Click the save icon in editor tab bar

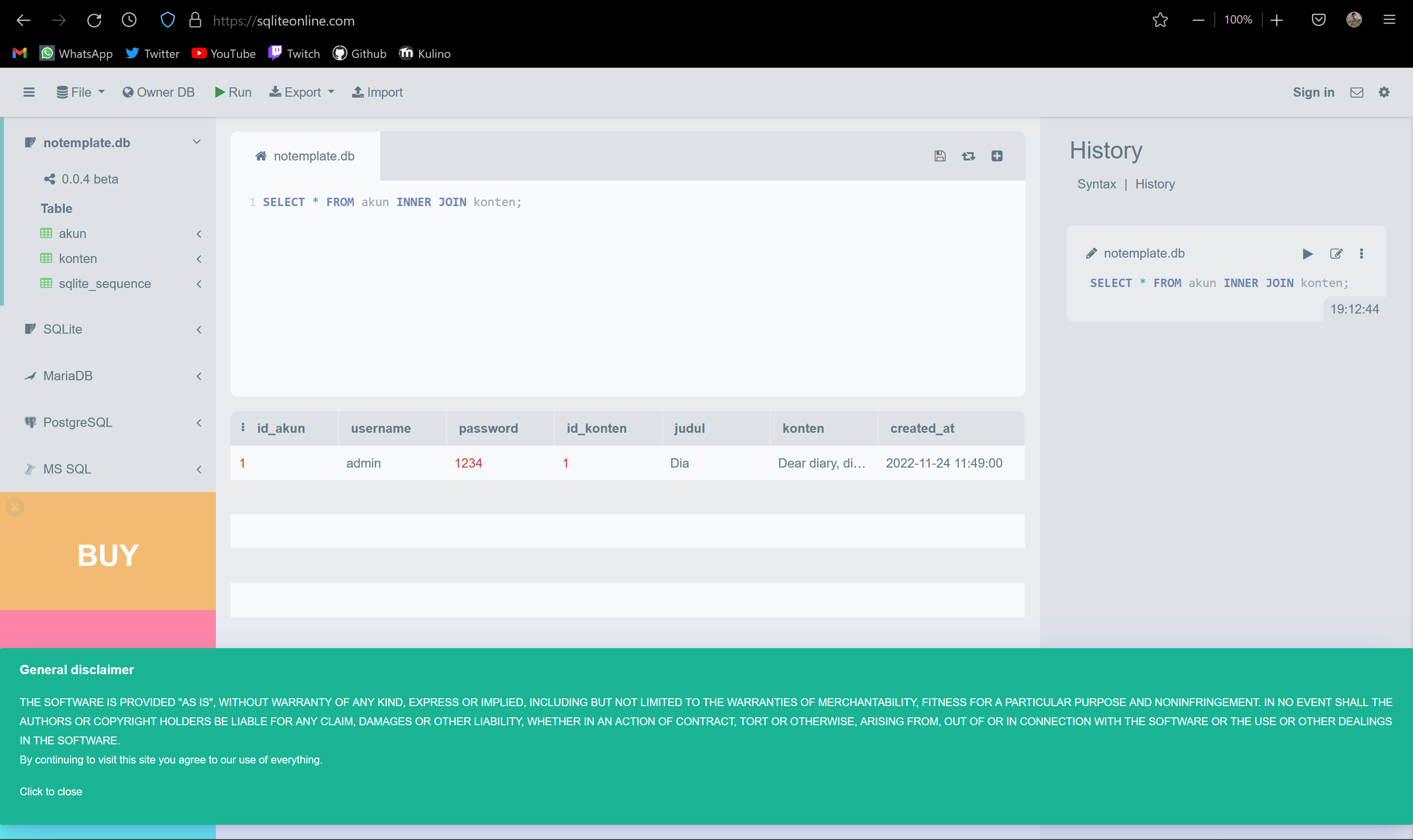(x=940, y=156)
